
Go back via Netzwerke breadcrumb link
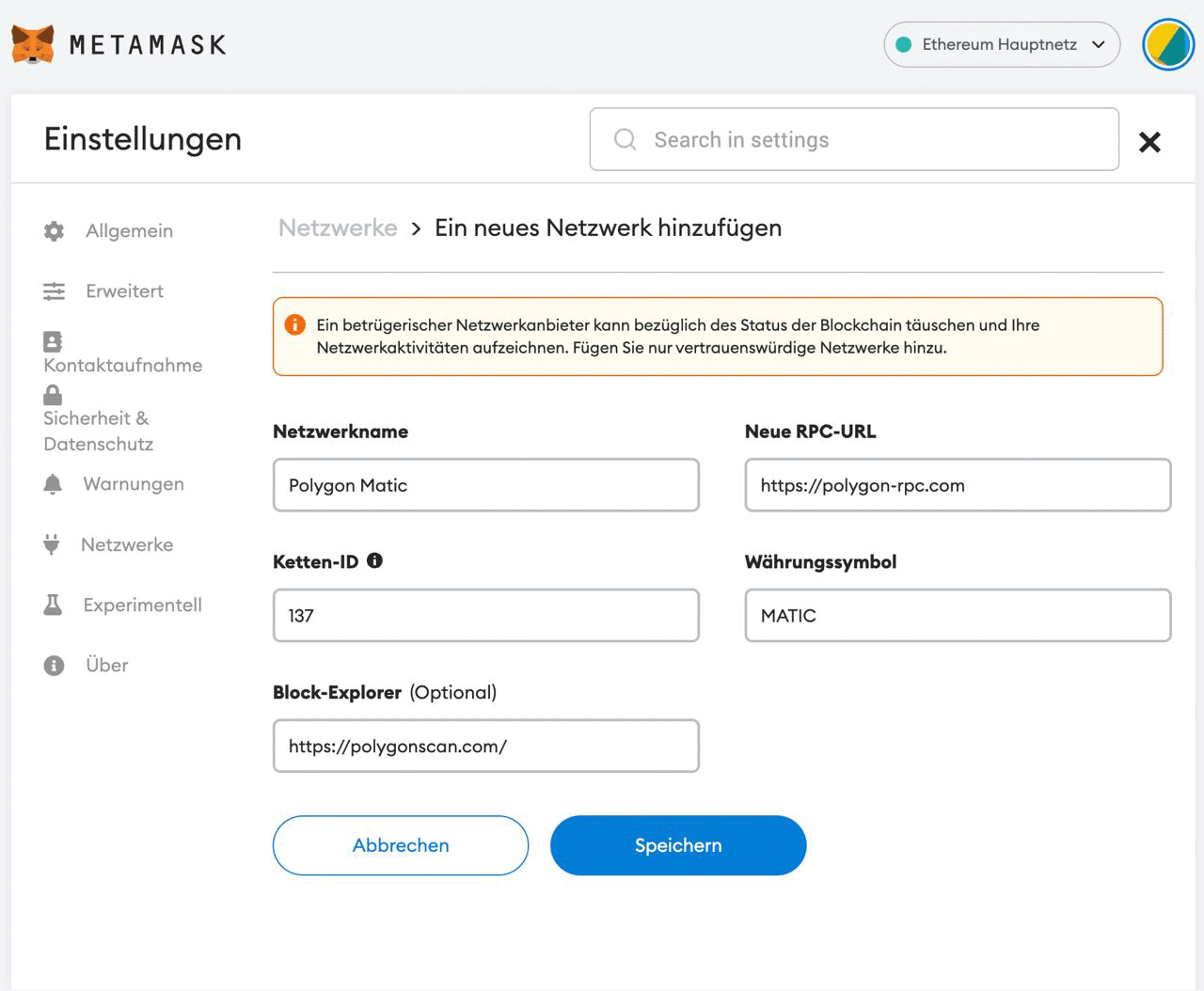pos(338,228)
